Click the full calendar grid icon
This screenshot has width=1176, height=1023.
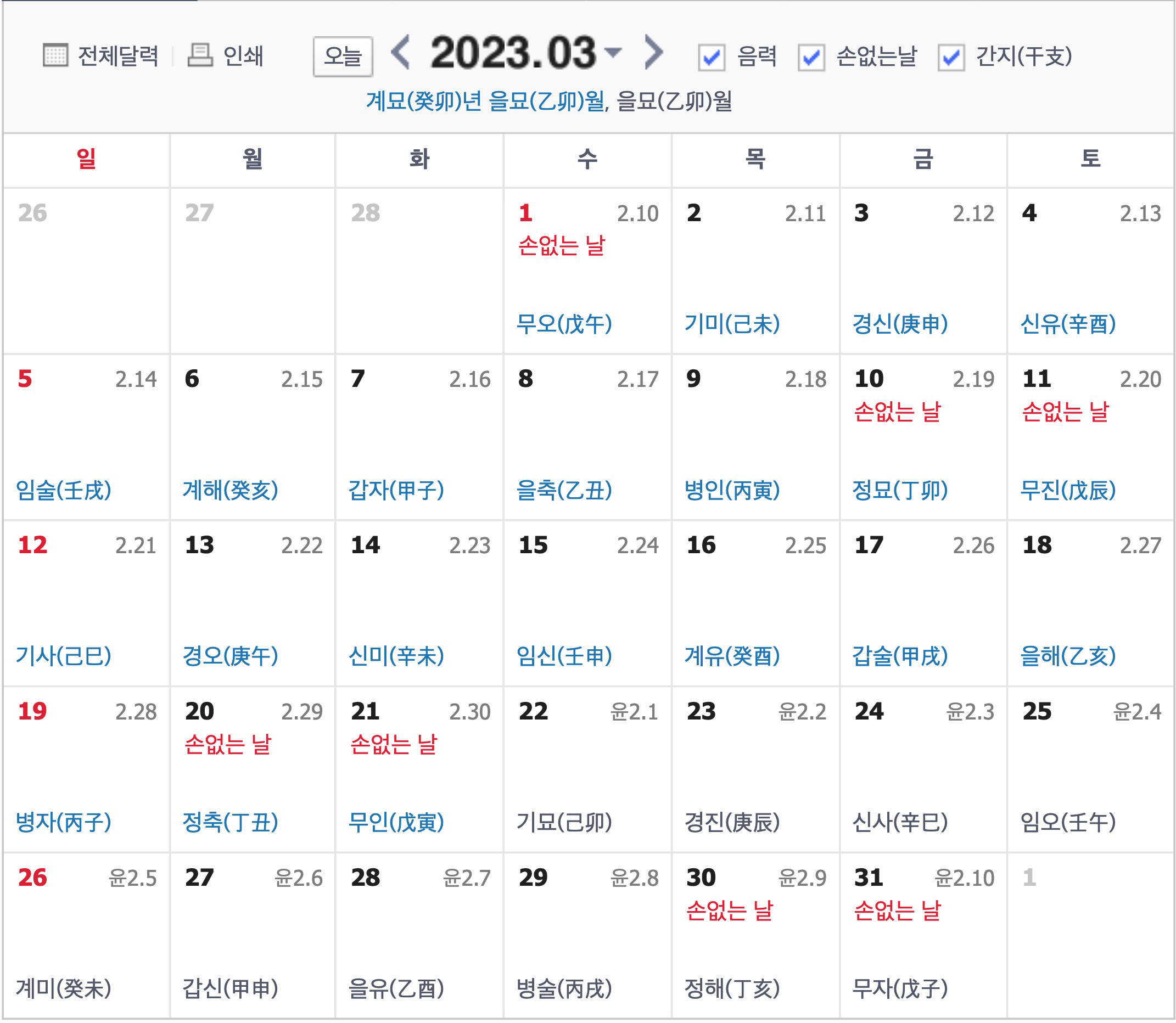tap(55, 55)
